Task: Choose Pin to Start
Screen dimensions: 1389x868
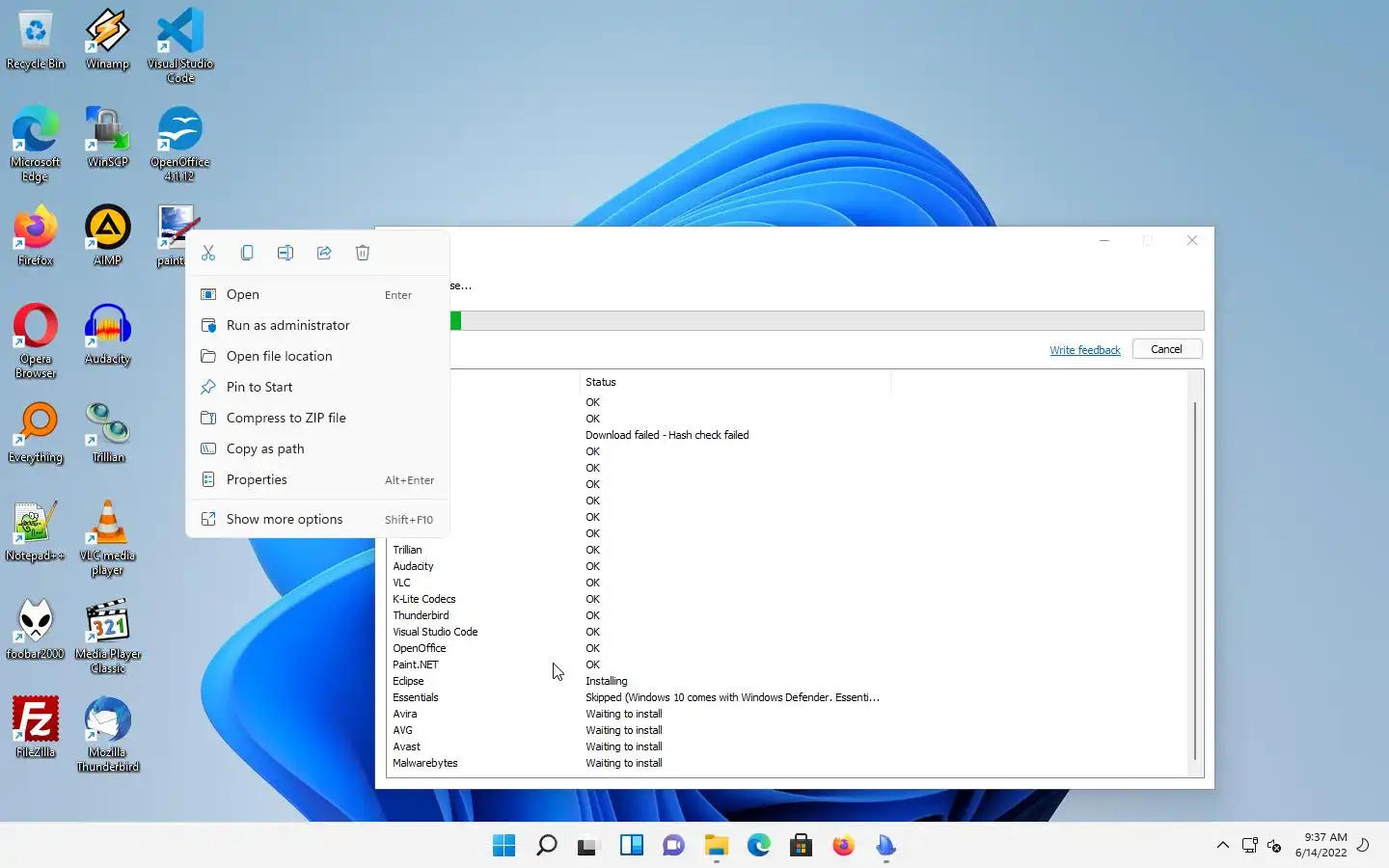Action: pos(317,388)
